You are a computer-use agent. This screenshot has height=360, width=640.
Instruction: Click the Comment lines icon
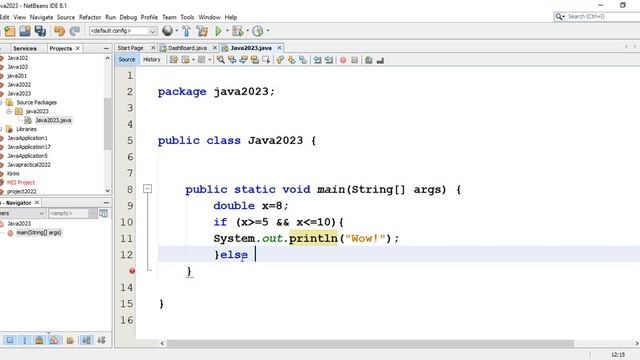tap(369, 60)
